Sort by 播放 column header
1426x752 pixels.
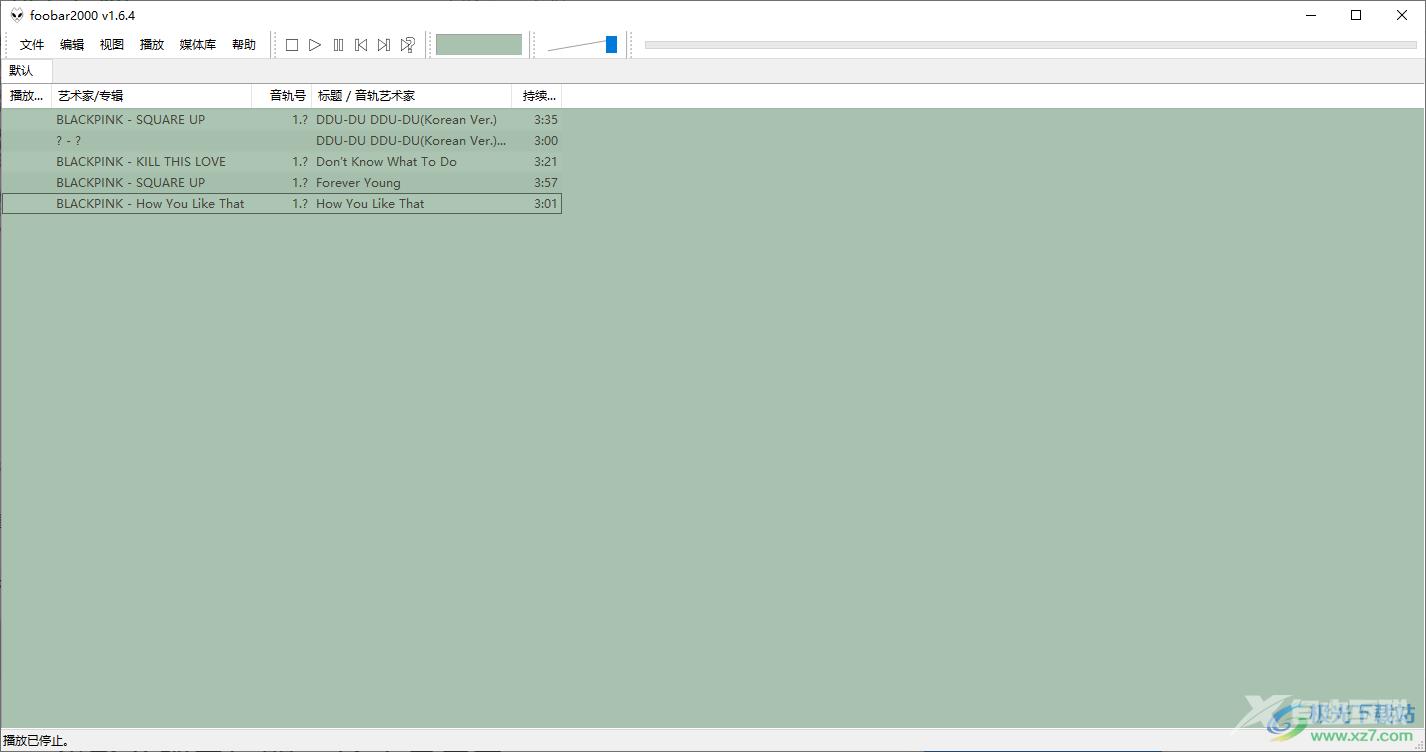point(26,96)
